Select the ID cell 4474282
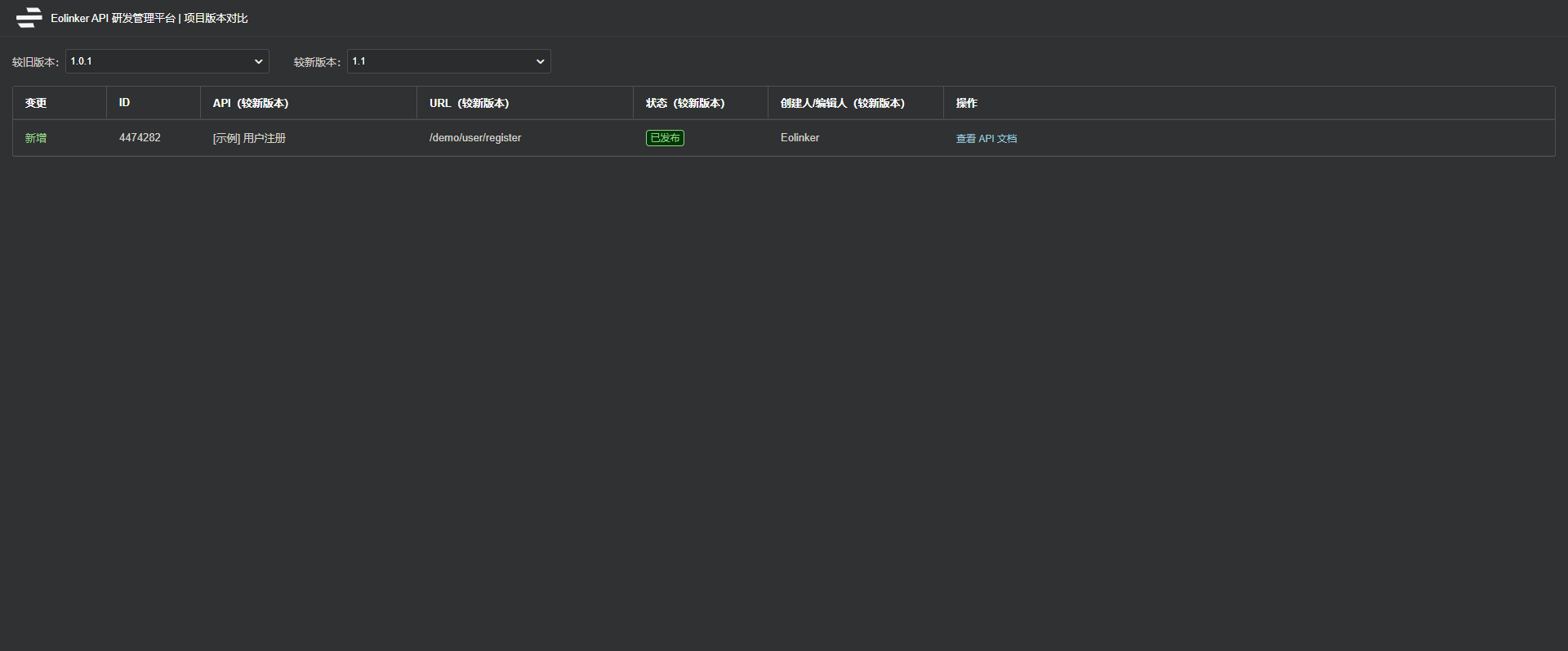1568x651 pixels. (140, 138)
